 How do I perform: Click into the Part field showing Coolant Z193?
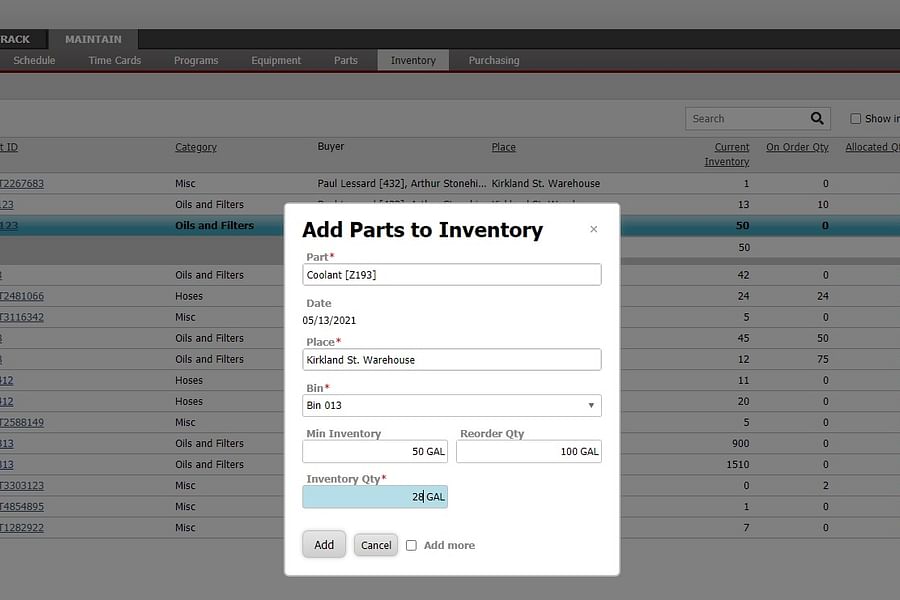click(x=451, y=274)
